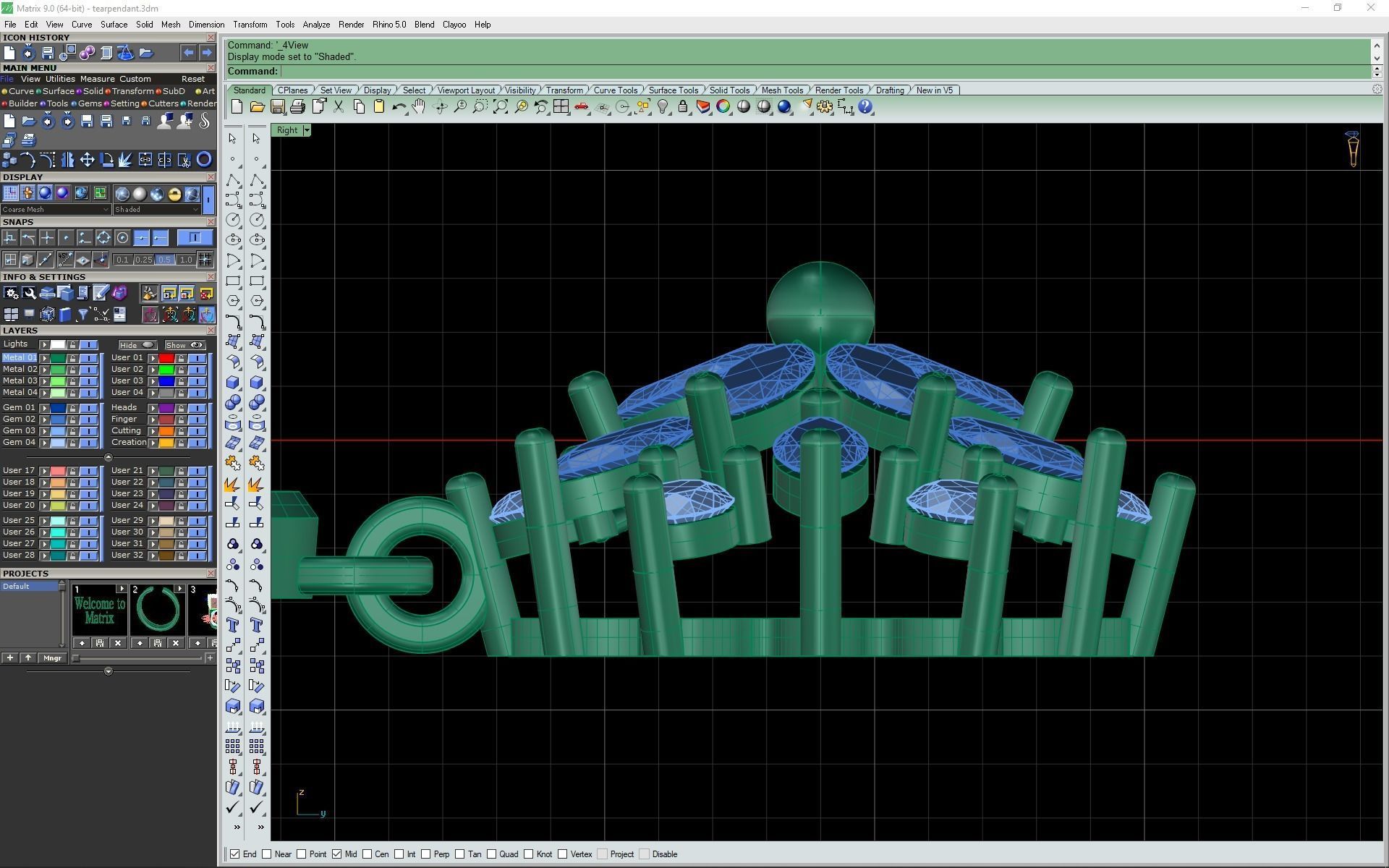Click the lock icon in toolbar

(x=682, y=107)
